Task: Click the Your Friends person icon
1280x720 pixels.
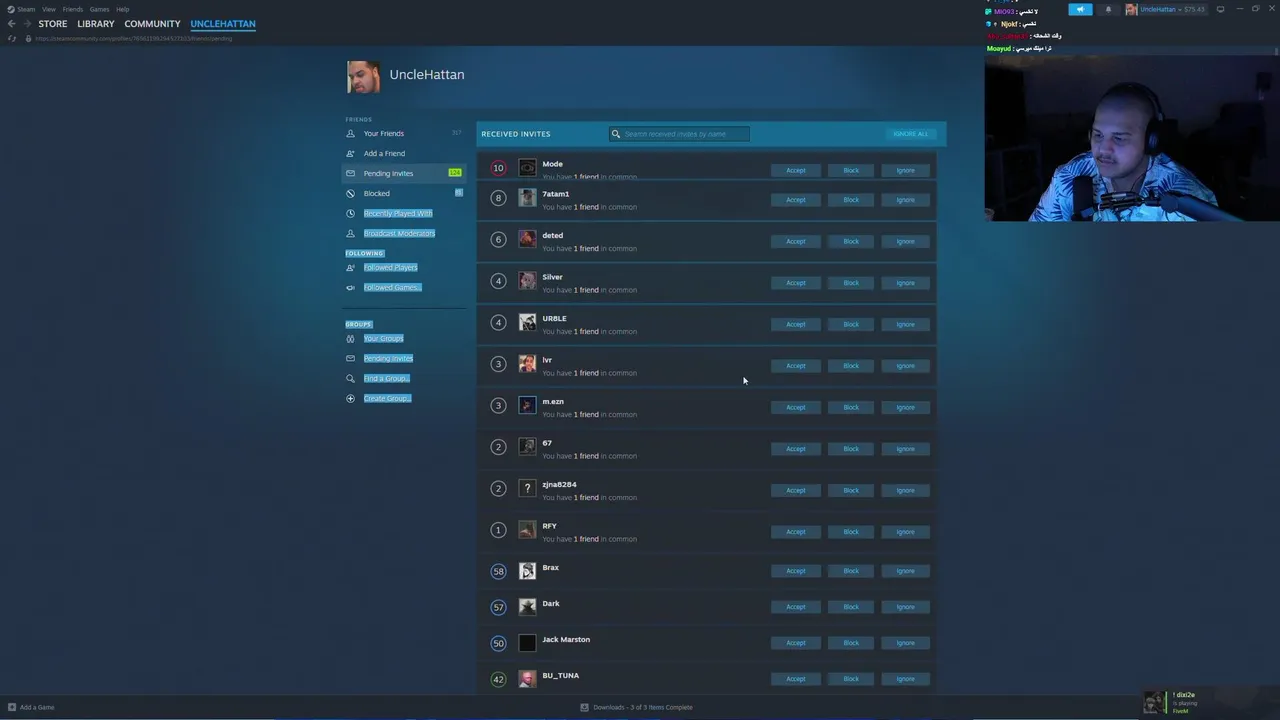Action: 350,133
